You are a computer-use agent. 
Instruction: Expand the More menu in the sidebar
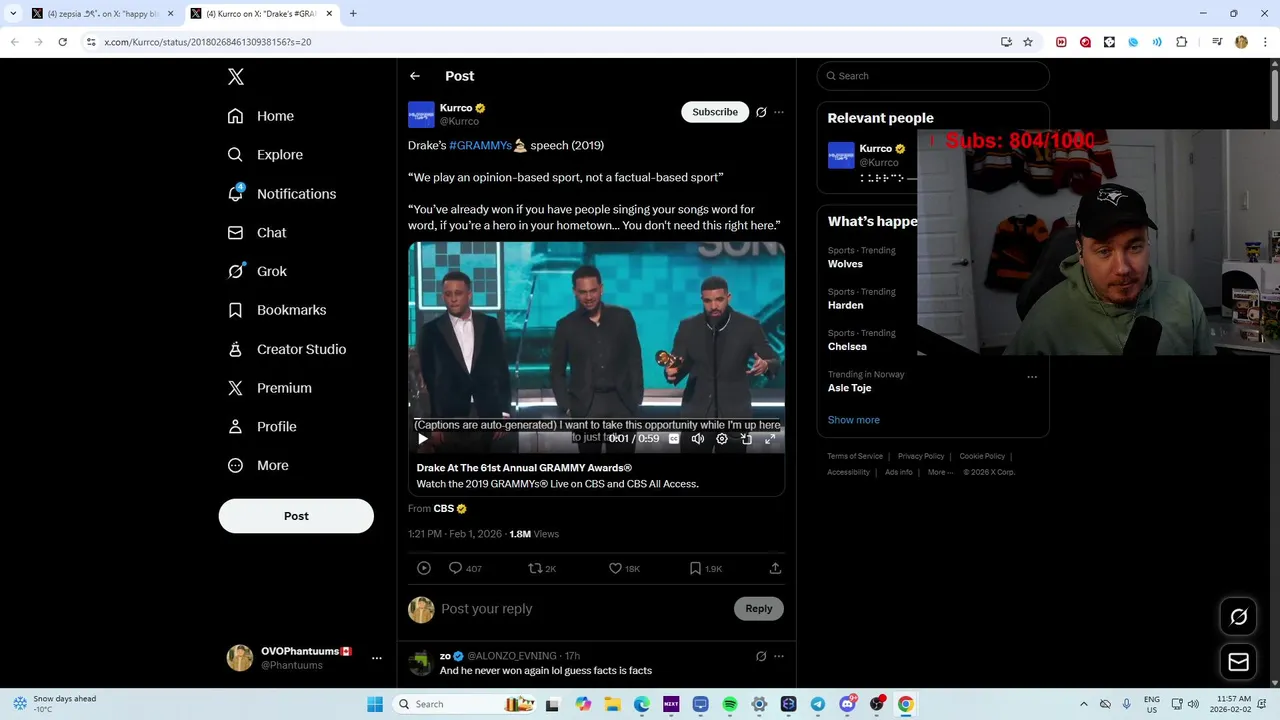(x=258, y=466)
